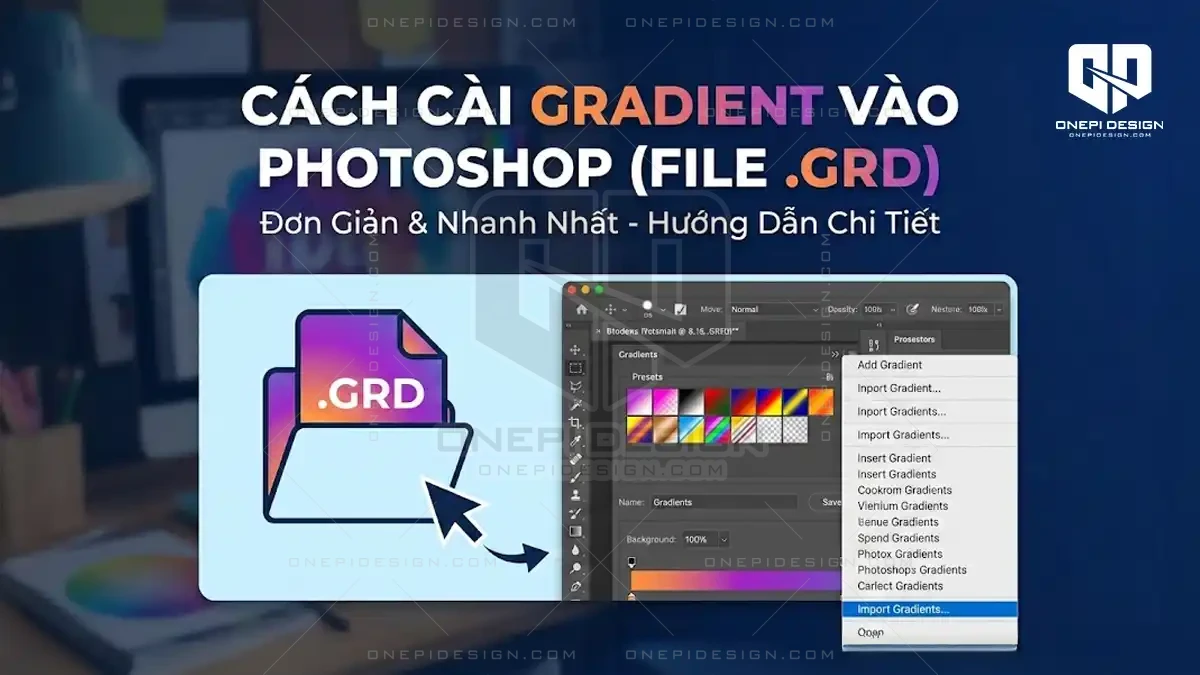Click the Prosestors panel tab
1200x675 pixels.
click(914, 339)
